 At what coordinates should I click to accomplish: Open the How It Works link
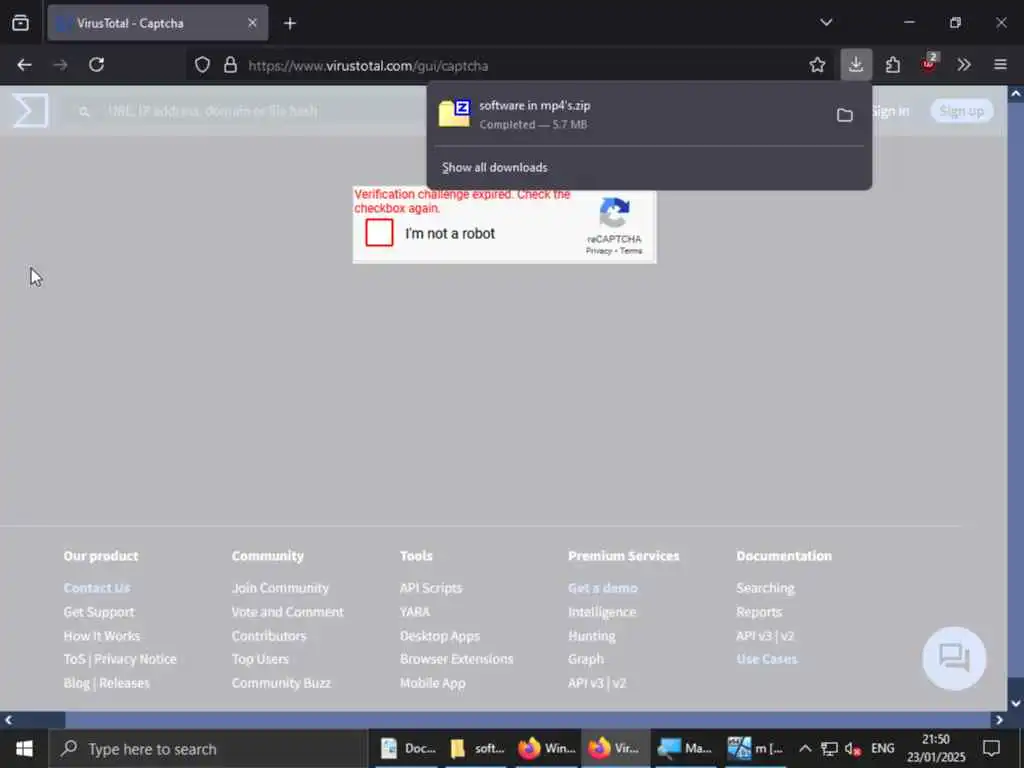coord(101,635)
